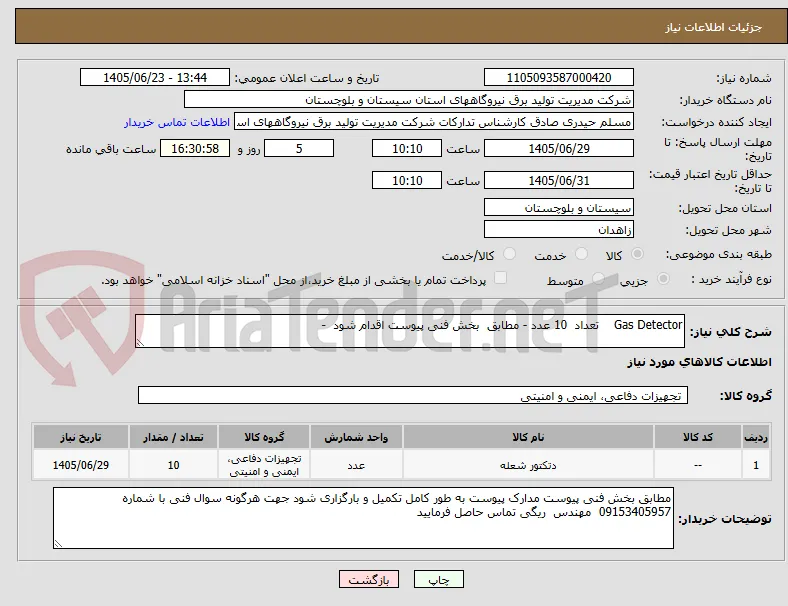
Task: Click the announcement date field 1405/06/23 - 13:44
Action: pyautogui.click(x=155, y=77)
